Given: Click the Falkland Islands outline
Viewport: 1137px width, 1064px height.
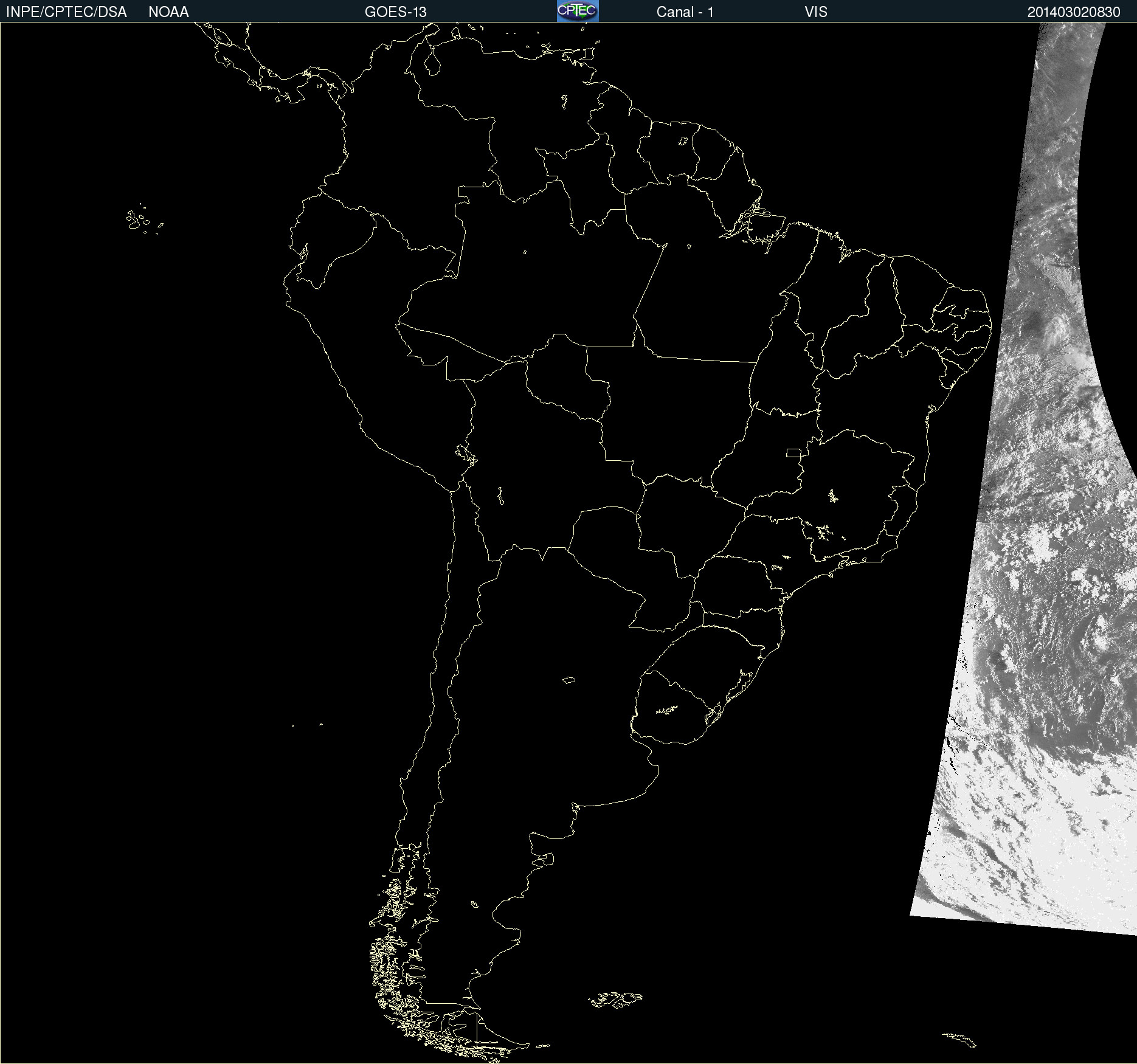Looking at the screenshot, I should [615, 999].
